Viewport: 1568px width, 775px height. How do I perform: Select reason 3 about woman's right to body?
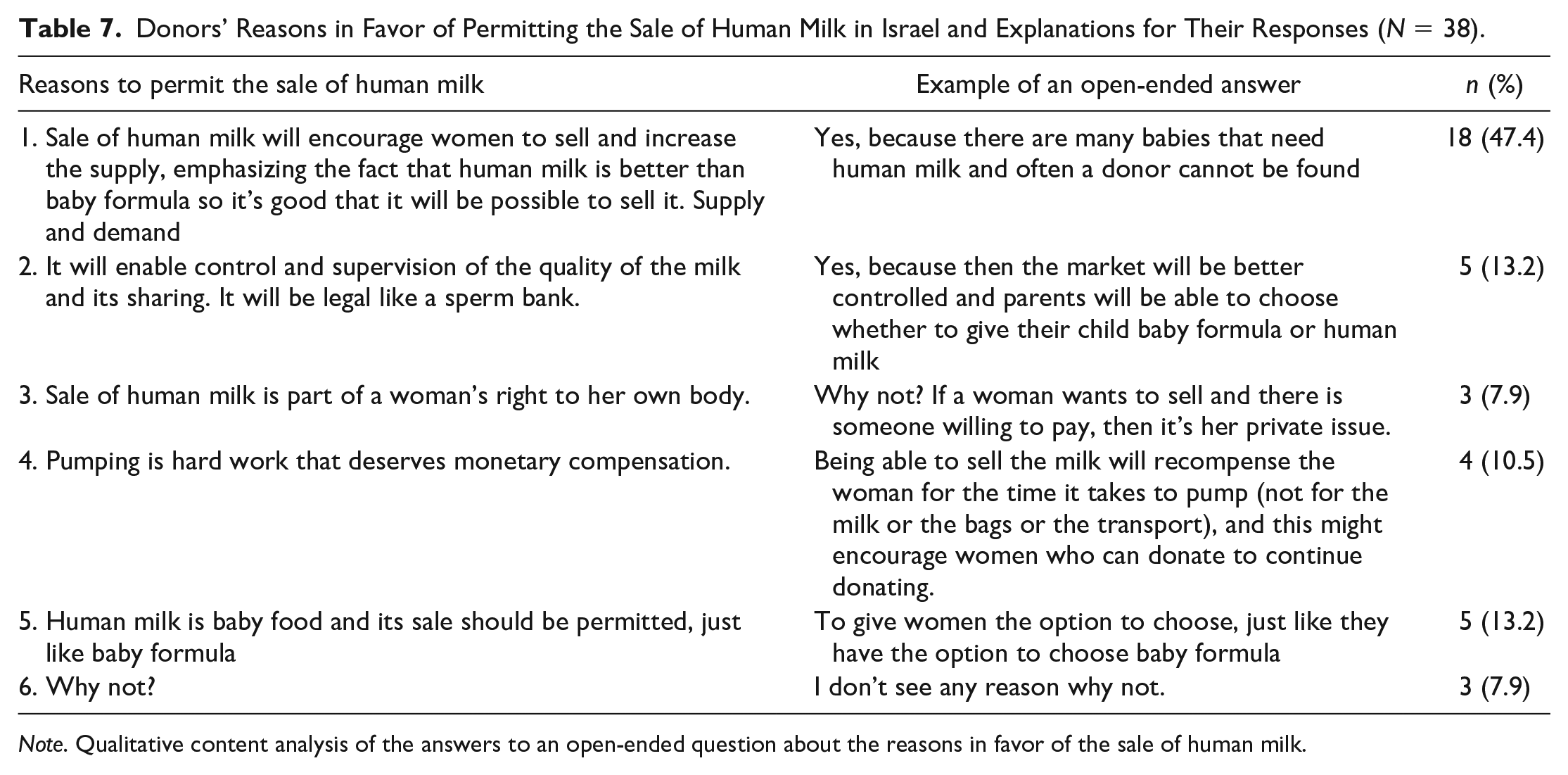click(x=384, y=396)
